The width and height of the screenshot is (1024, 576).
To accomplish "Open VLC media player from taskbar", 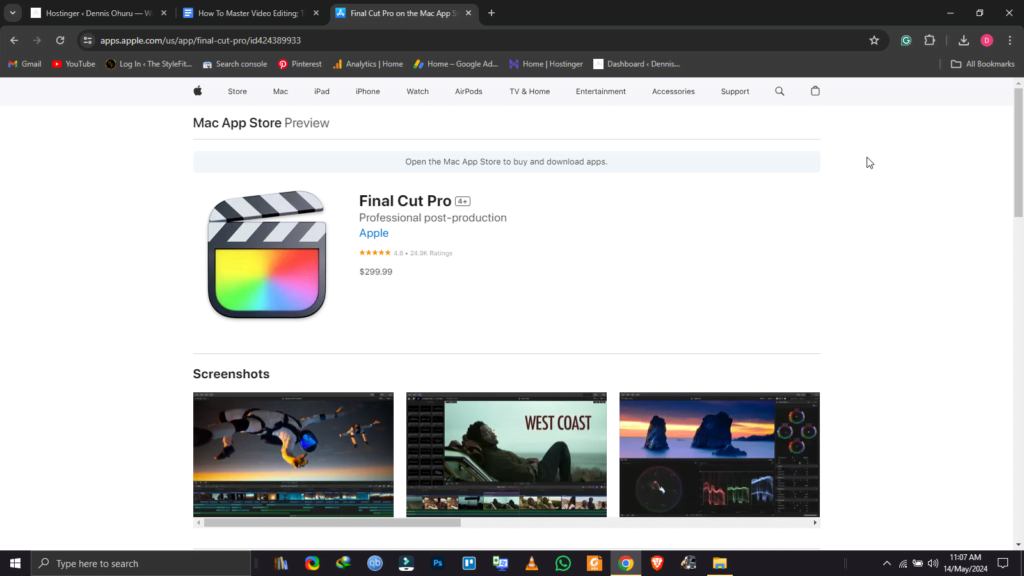I will click(532, 563).
